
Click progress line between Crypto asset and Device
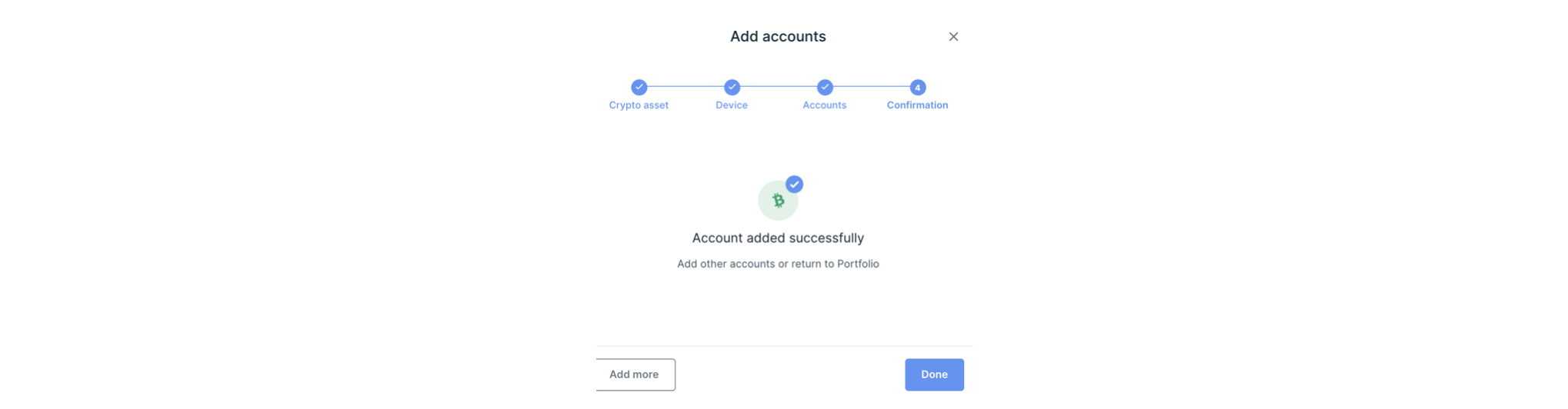(686, 86)
